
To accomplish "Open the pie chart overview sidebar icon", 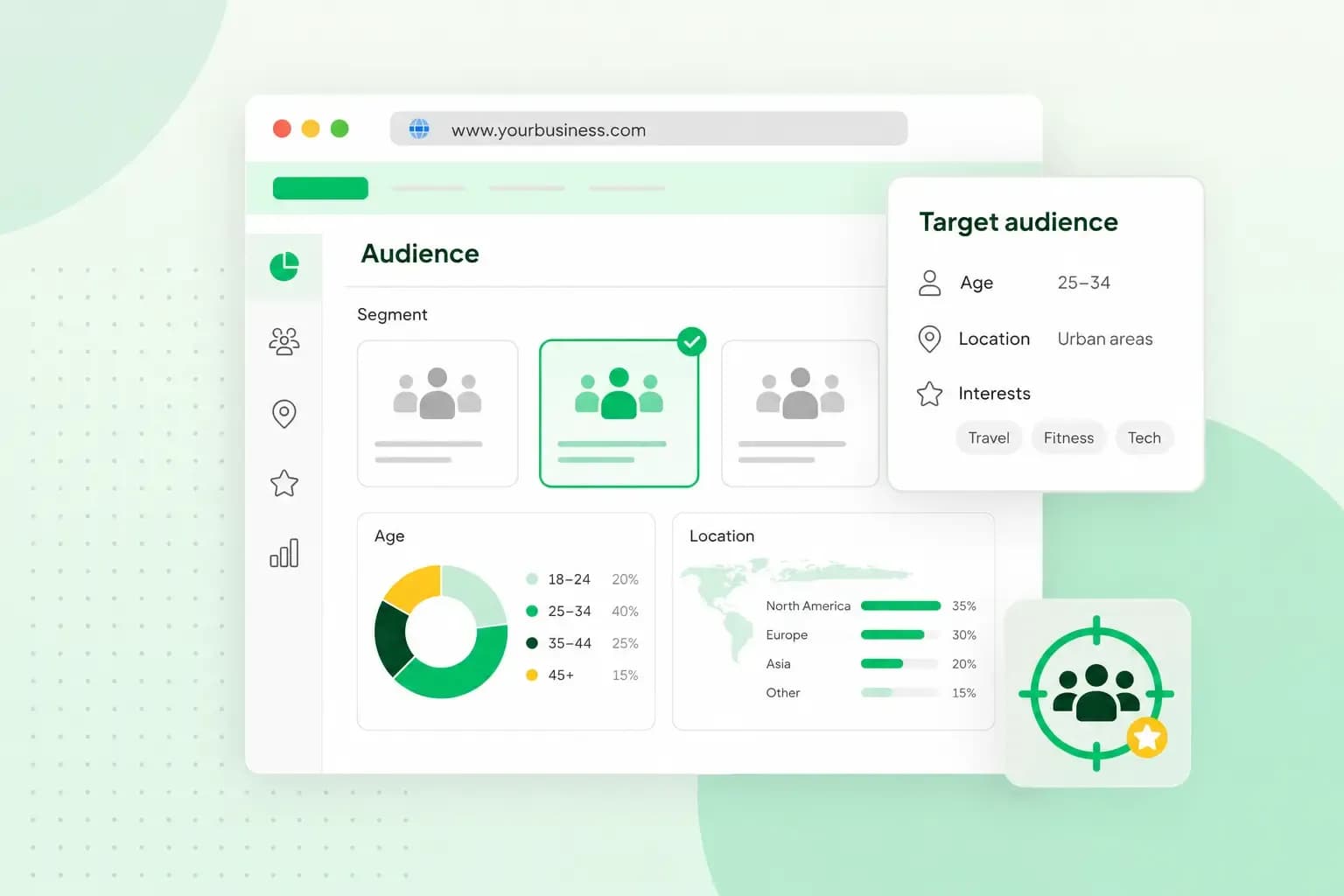I will tap(284, 266).
